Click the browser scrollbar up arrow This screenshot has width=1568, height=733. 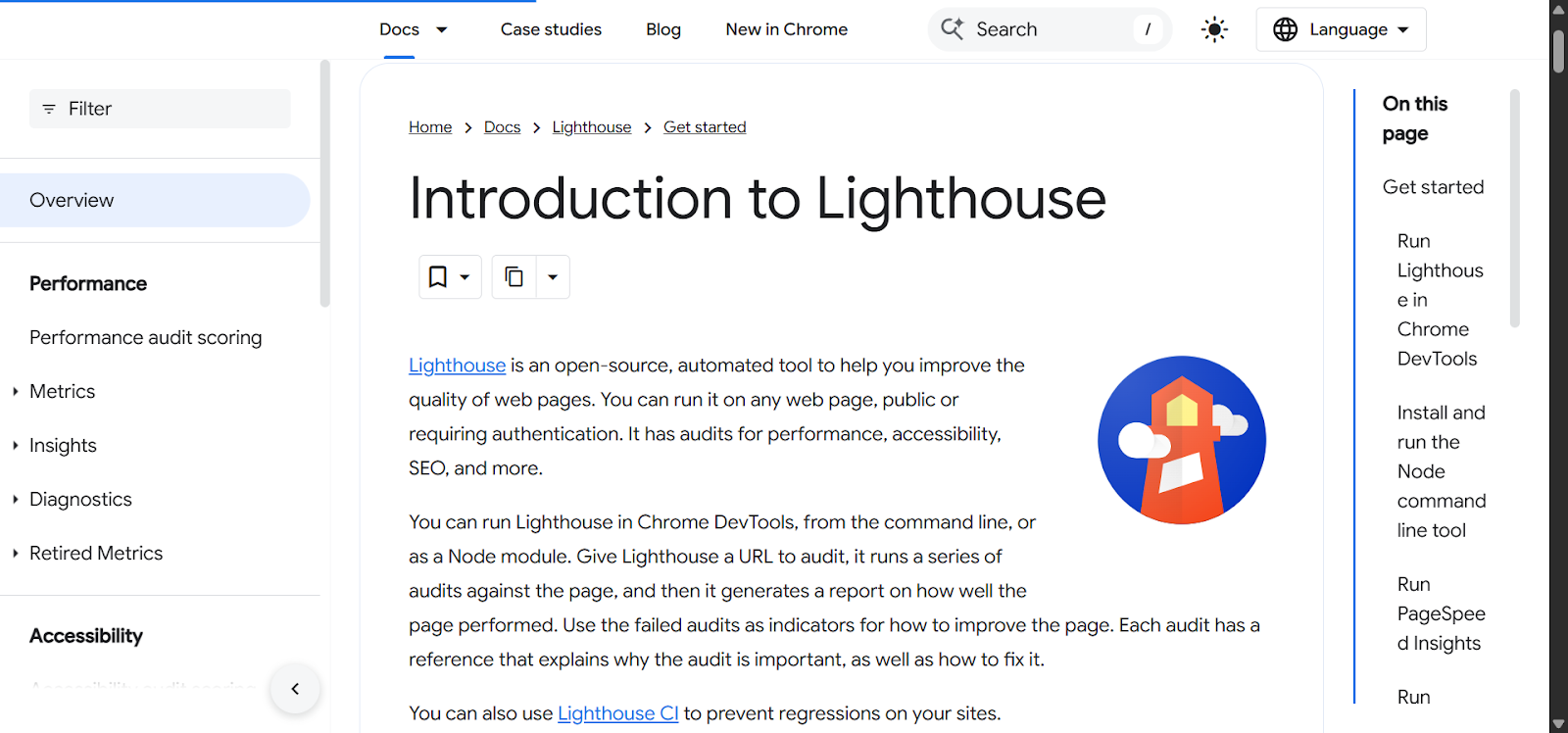[1558, 9]
